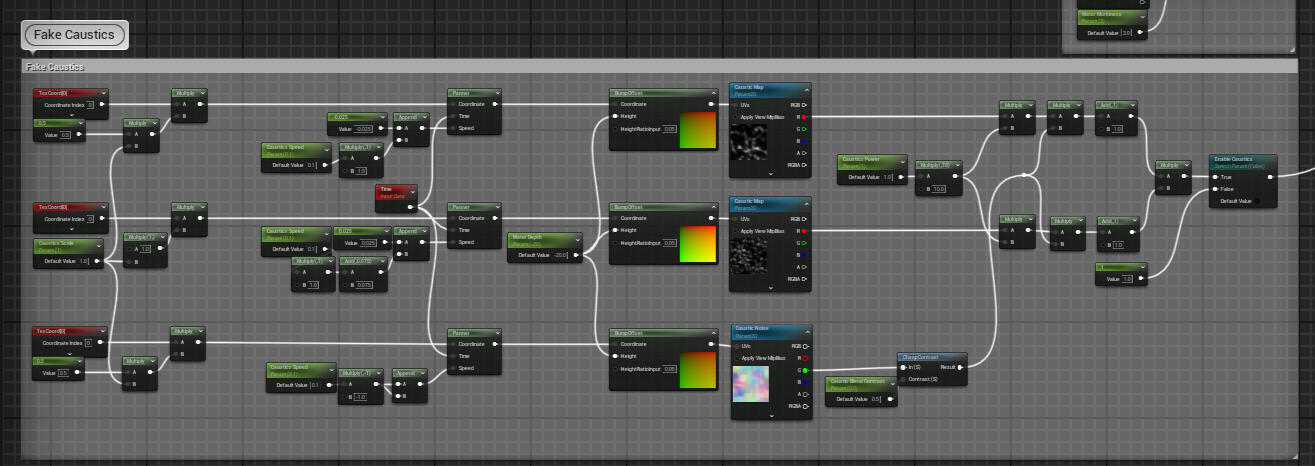Click the Caustics Power Default Value field
Image resolution: width=1315 pixels, height=466 pixels.
click(x=888, y=177)
